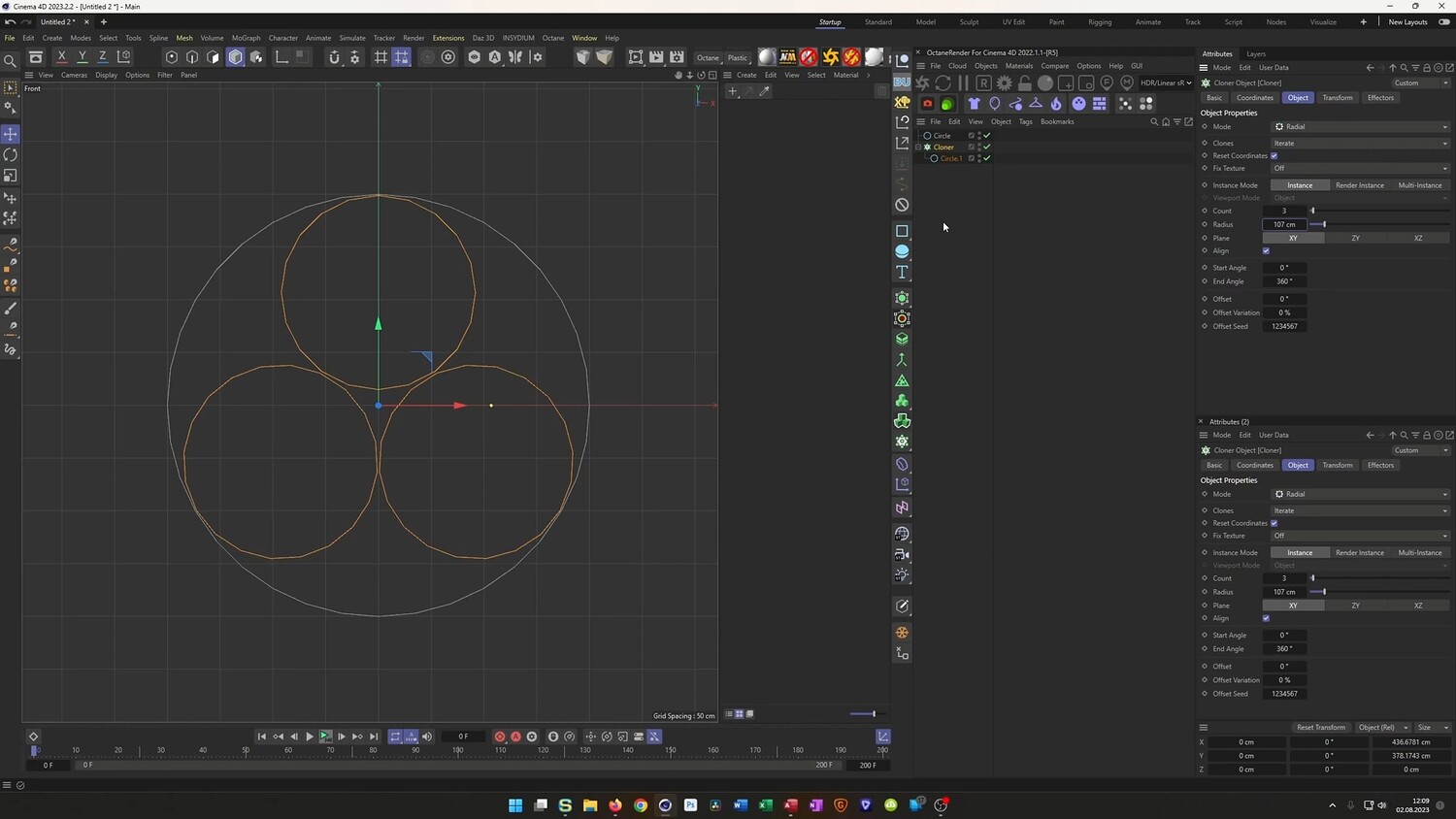Click Radius slider in upper Attributes panel
The image size is (1456, 819).
(1379, 225)
